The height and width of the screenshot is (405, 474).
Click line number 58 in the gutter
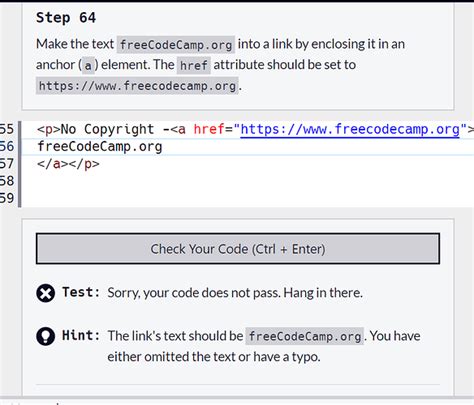[7, 181]
